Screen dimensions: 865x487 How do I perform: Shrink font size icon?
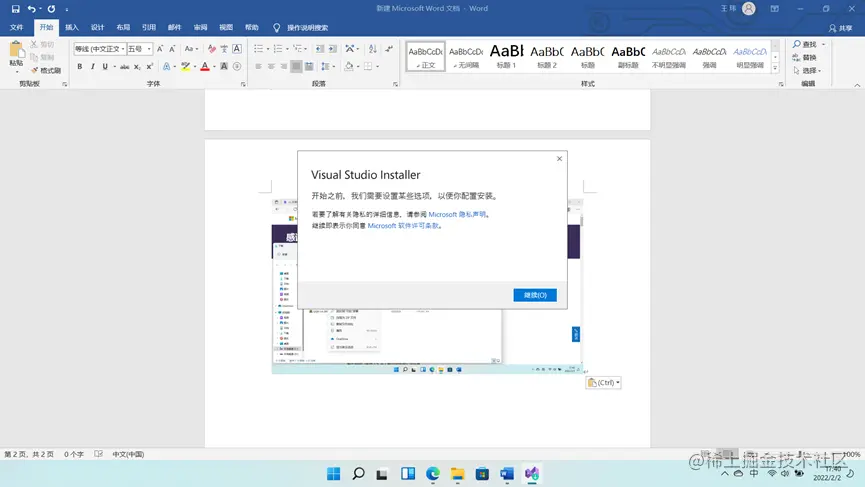coord(172,49)
